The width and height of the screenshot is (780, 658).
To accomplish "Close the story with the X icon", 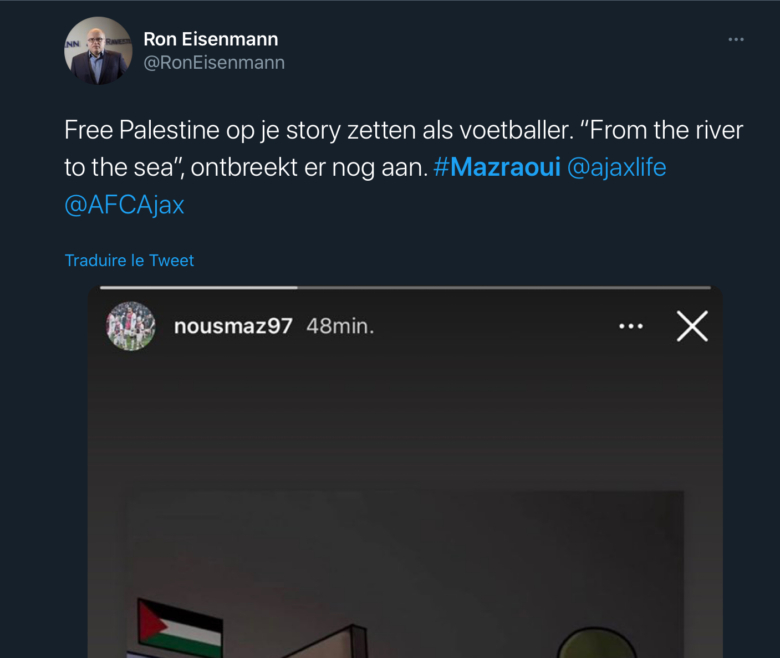I will [x=692, y=326].
